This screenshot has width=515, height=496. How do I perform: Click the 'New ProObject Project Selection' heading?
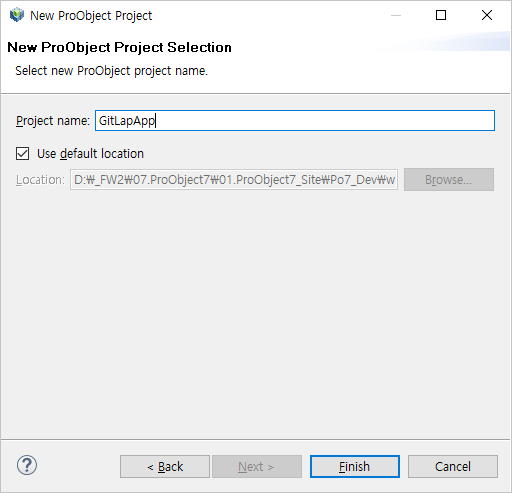coord(119,47)
